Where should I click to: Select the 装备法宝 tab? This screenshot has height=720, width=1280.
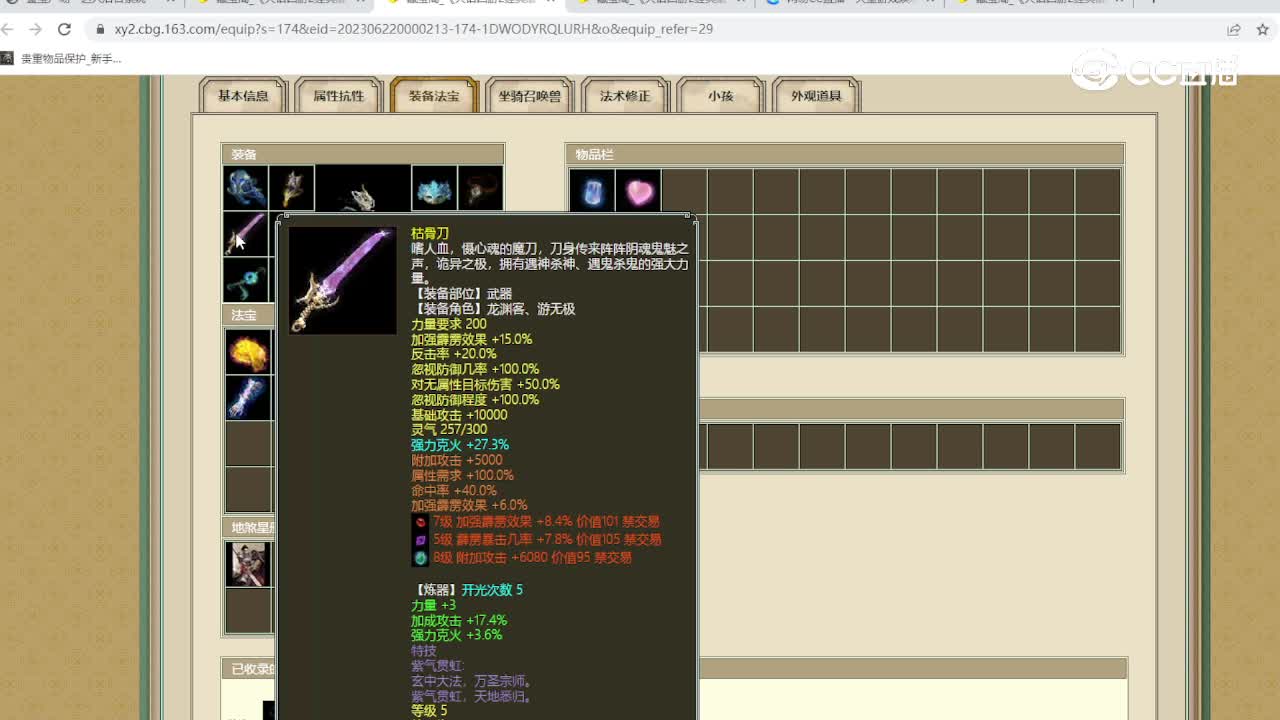click(x=434, y=96)
